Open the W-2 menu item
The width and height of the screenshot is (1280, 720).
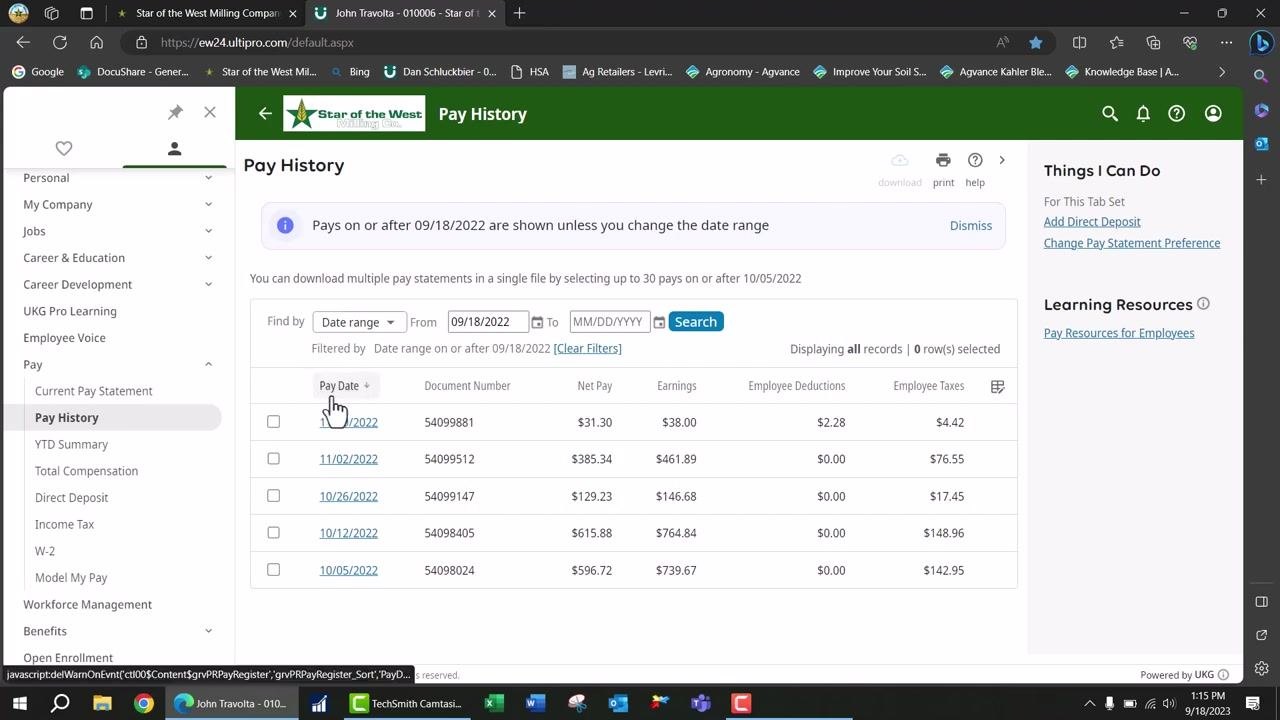click(x=45, y=551)
